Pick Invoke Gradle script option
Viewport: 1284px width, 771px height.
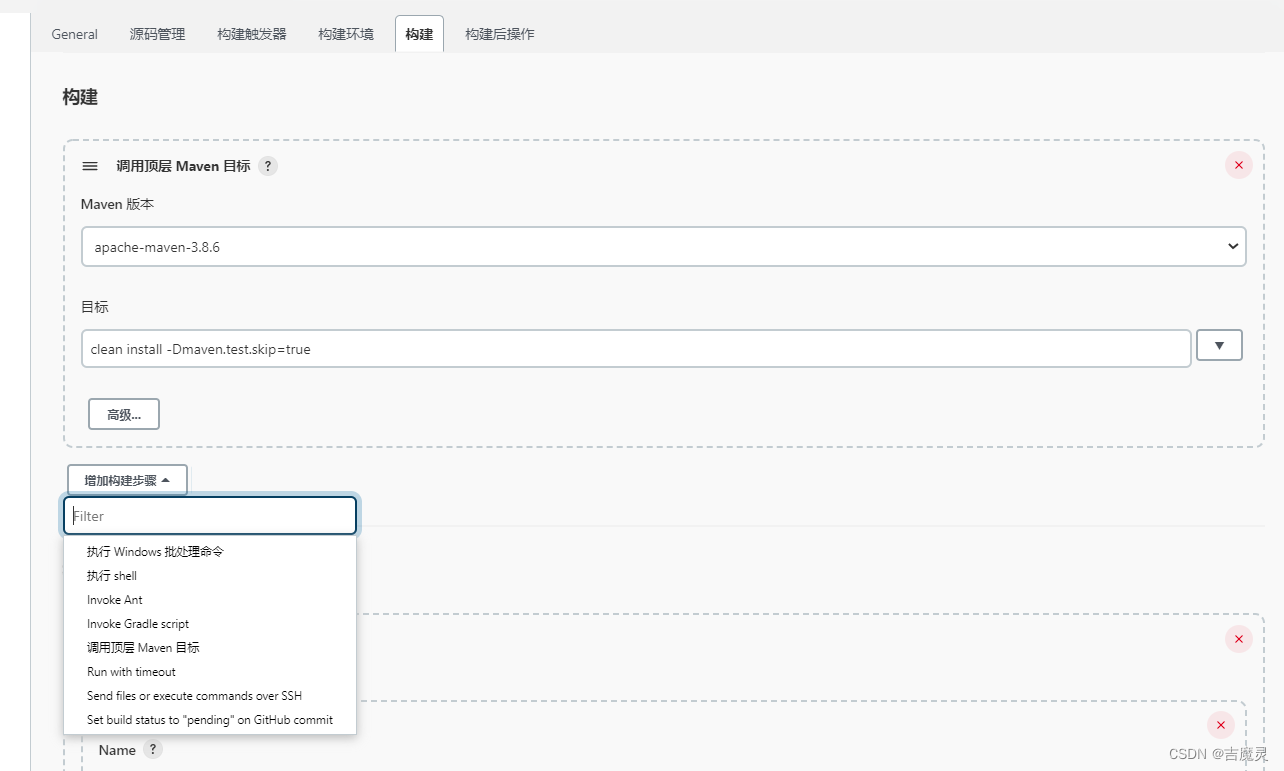click(x=137, y=623)
